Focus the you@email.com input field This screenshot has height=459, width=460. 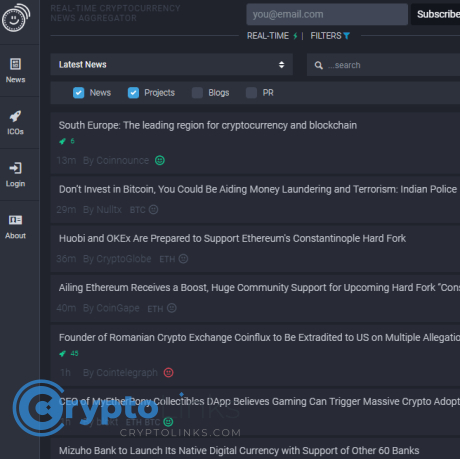[327, 14]
